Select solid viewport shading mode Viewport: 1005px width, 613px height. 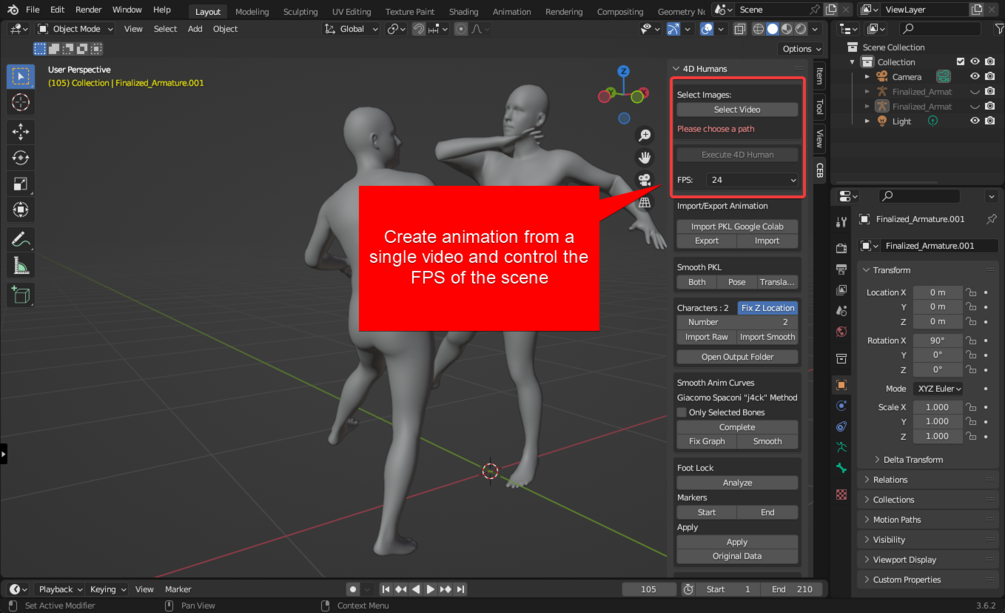772,29
